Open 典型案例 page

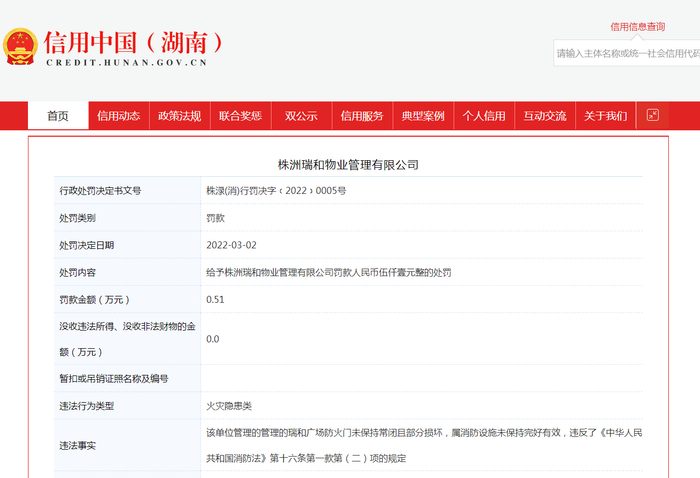[423, 116]
